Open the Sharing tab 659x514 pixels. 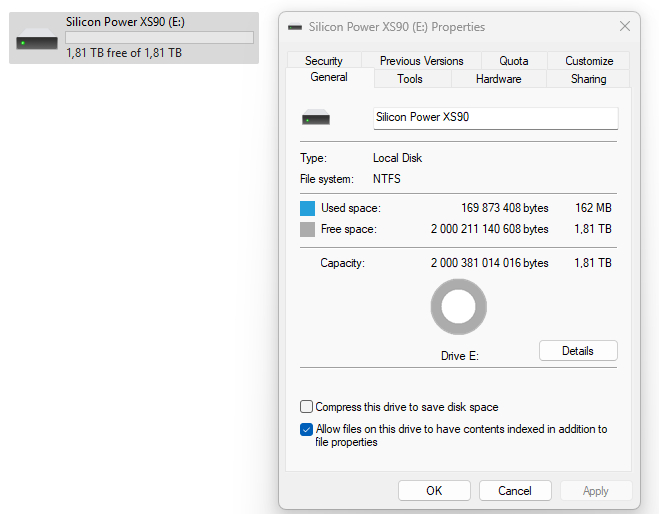(588, 79)
